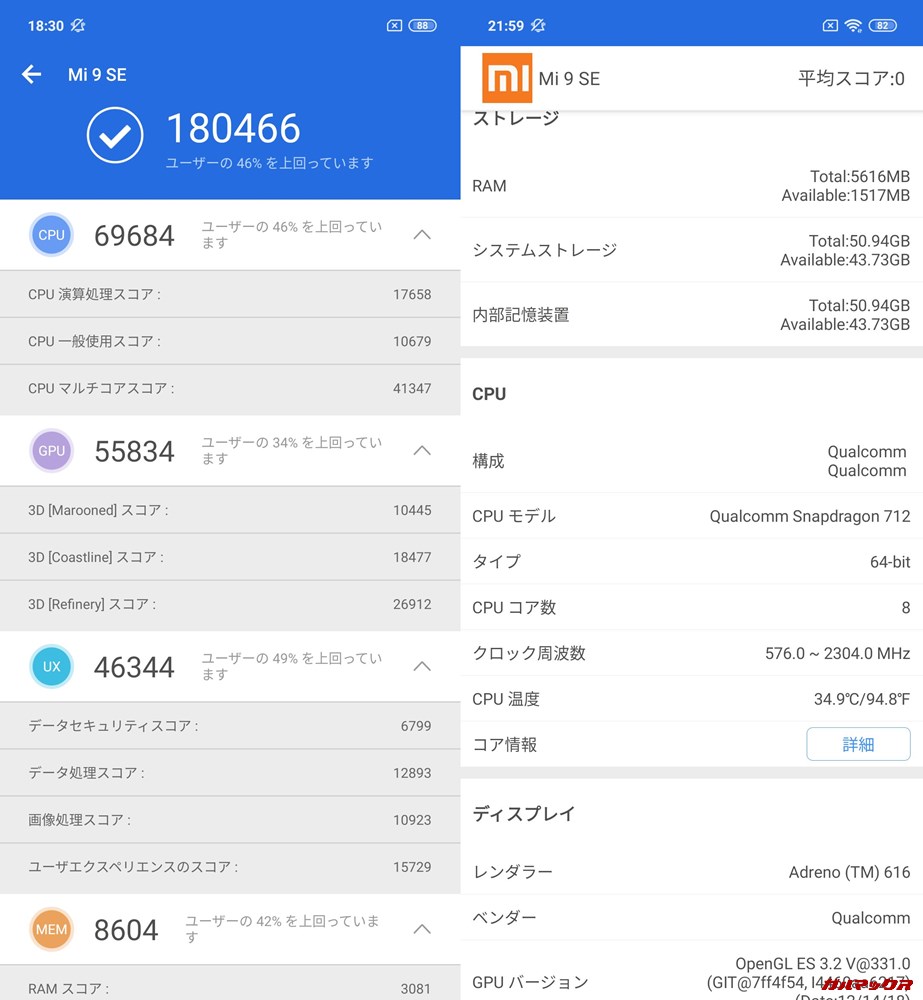Collapse the GPU 55834 score section
923x1000 pixels.
(x=421, y=450)
